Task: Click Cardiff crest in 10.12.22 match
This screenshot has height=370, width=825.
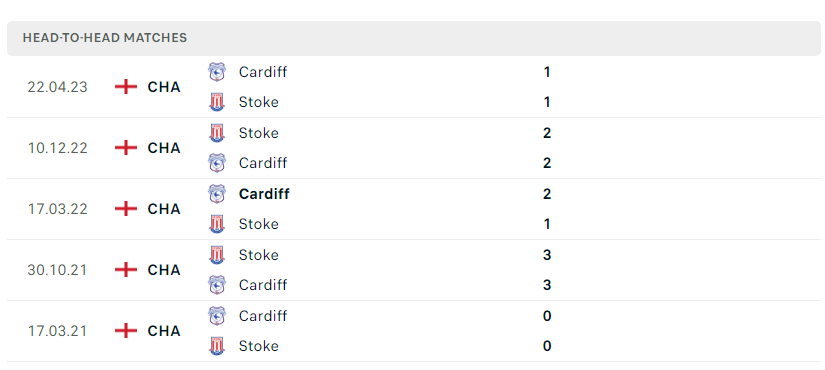Action: pos(217,163)
